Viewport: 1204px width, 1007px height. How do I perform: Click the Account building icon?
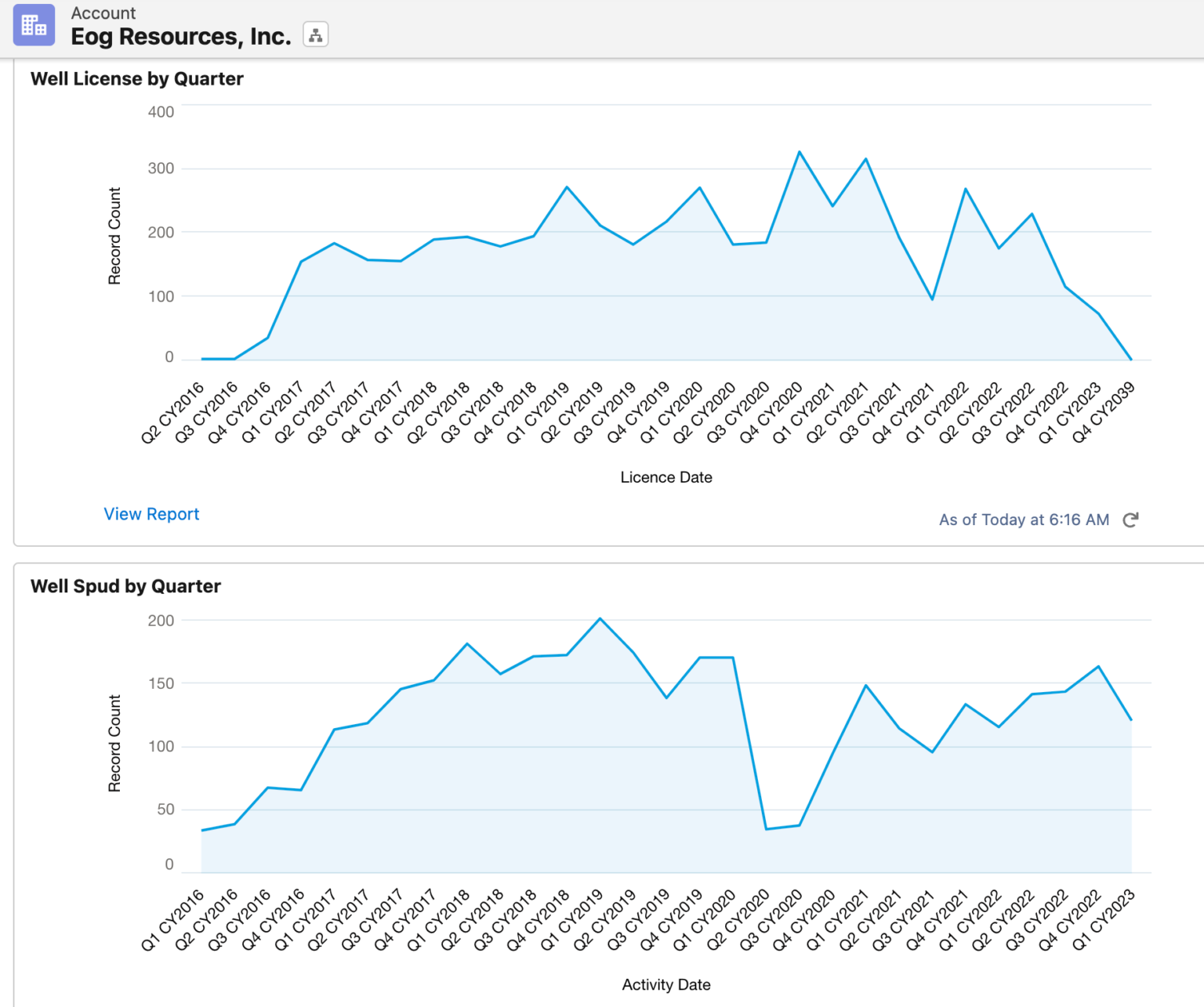34,25
